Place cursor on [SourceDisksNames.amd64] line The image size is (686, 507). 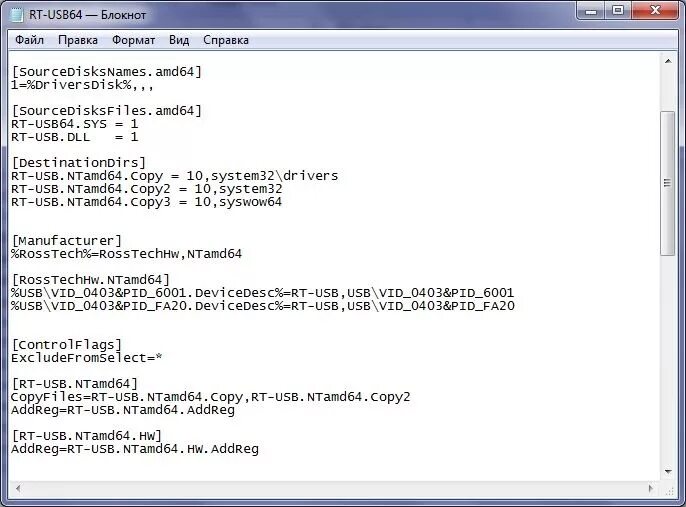pos(106,72)
